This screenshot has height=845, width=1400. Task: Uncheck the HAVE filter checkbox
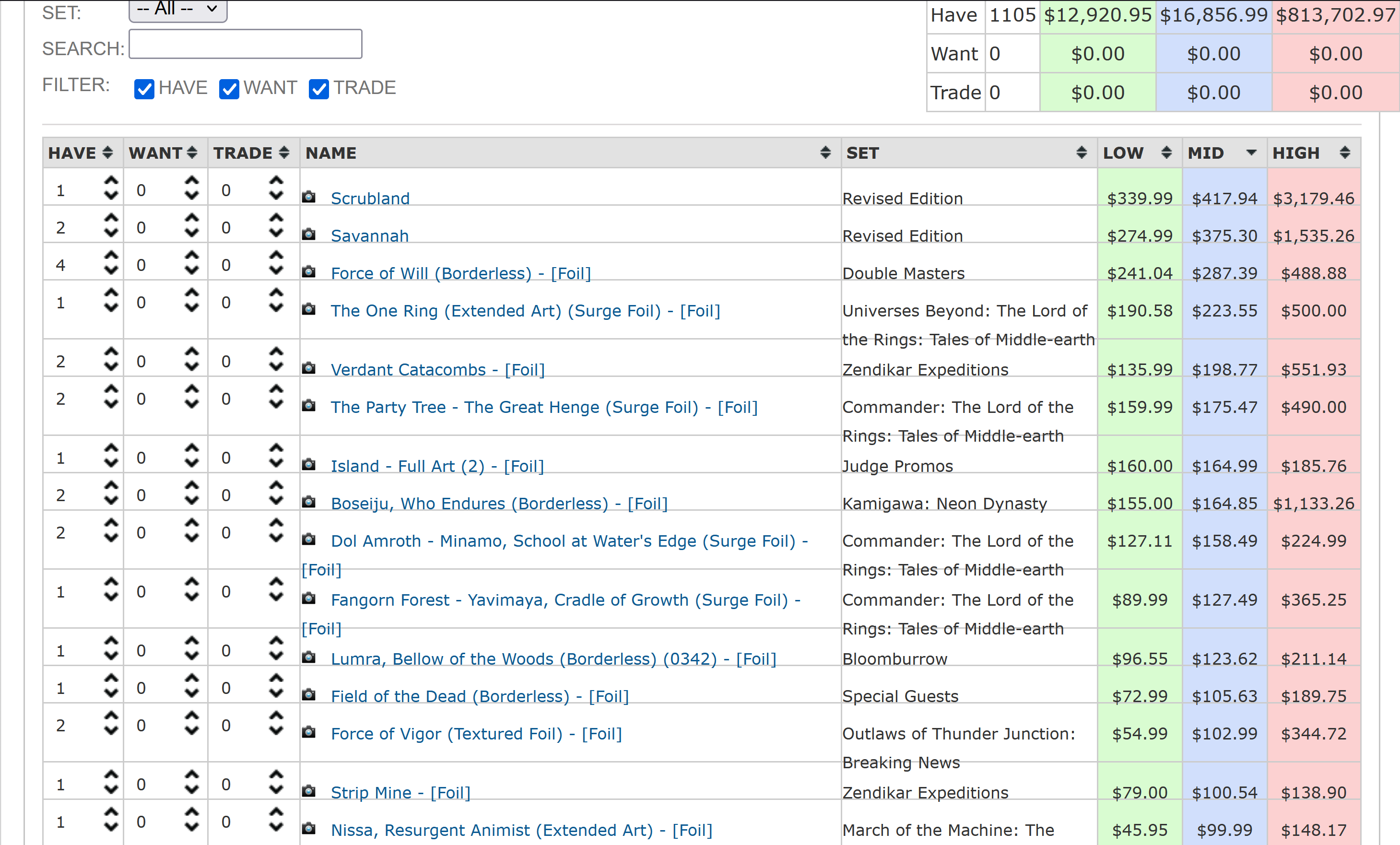(x=144, y=89)
